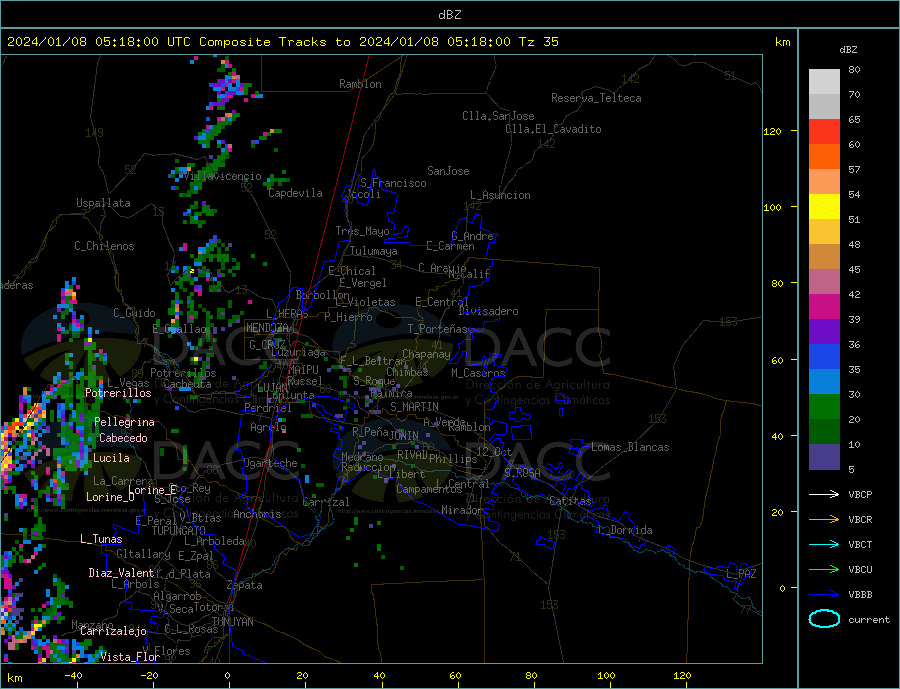Click the 'C_Guido' place label
The width and height of the screenshot is (900, 689).
pyautogui.click(x=134, y=313)
